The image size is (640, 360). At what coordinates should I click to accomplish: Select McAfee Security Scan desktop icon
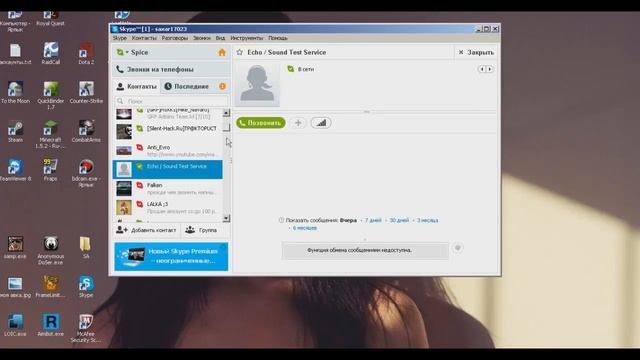pos(86,328)
